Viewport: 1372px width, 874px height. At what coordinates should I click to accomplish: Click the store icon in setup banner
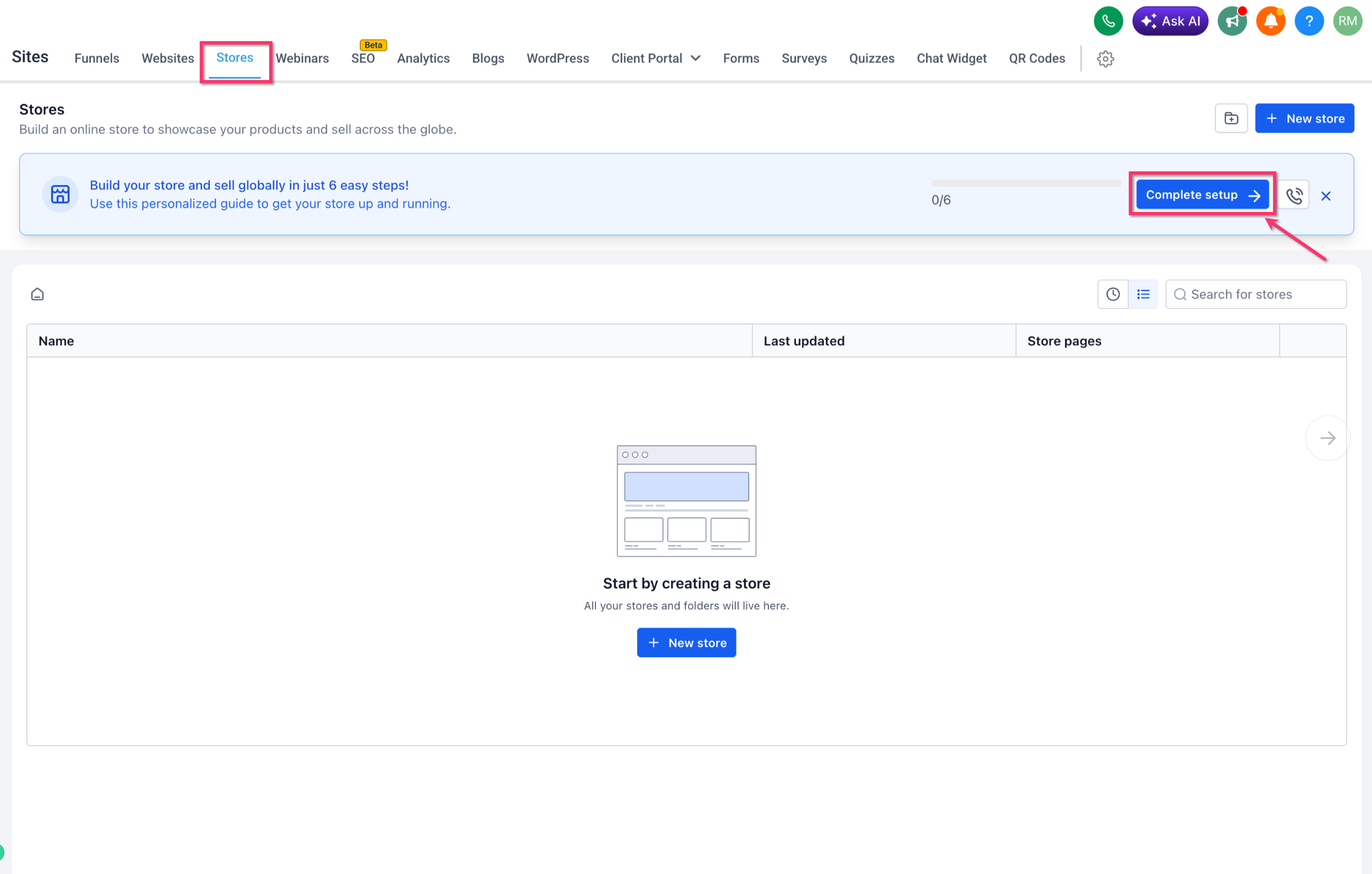click(60, 194)
